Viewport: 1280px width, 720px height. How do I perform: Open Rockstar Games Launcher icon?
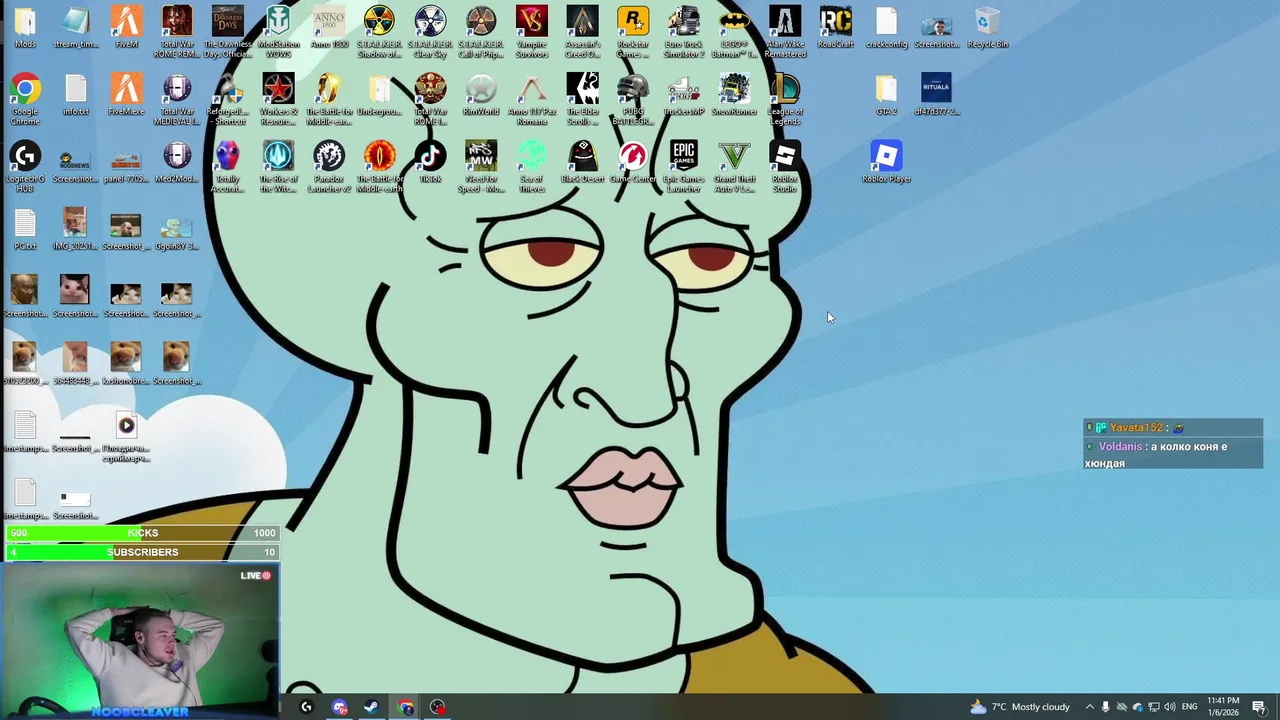tap(633, 32)
